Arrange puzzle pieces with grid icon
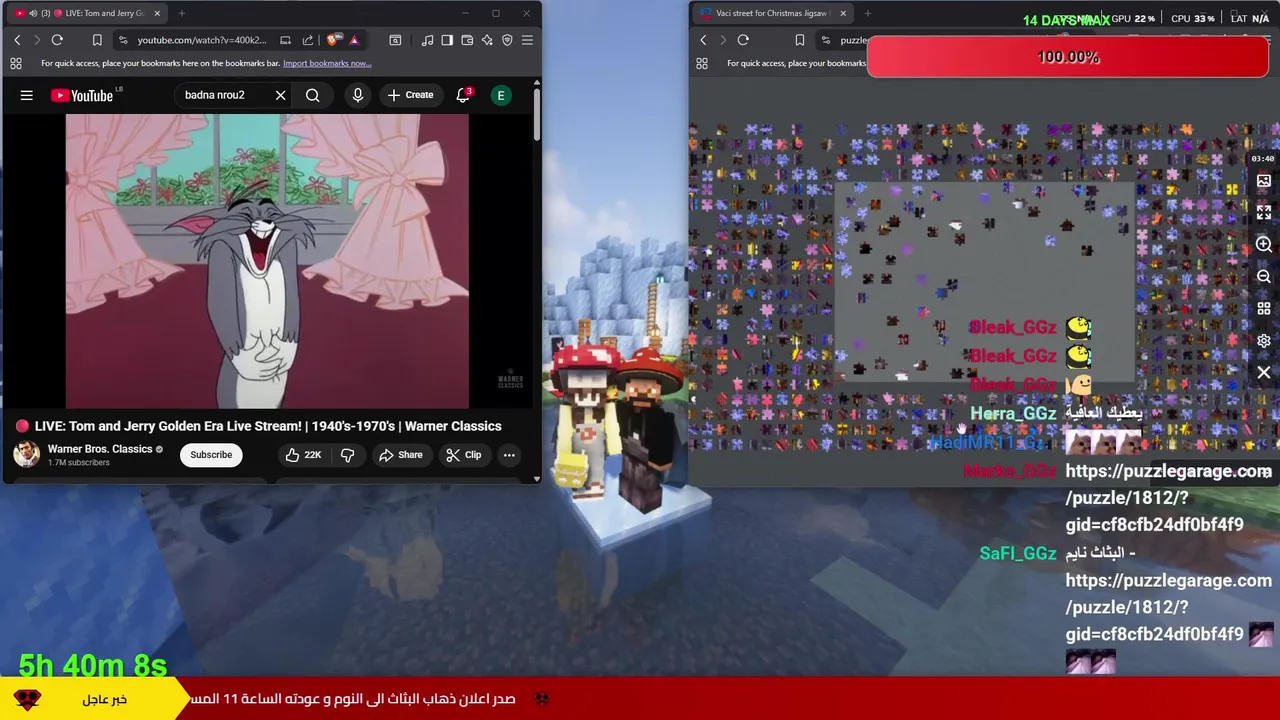 click(1264, 309)
